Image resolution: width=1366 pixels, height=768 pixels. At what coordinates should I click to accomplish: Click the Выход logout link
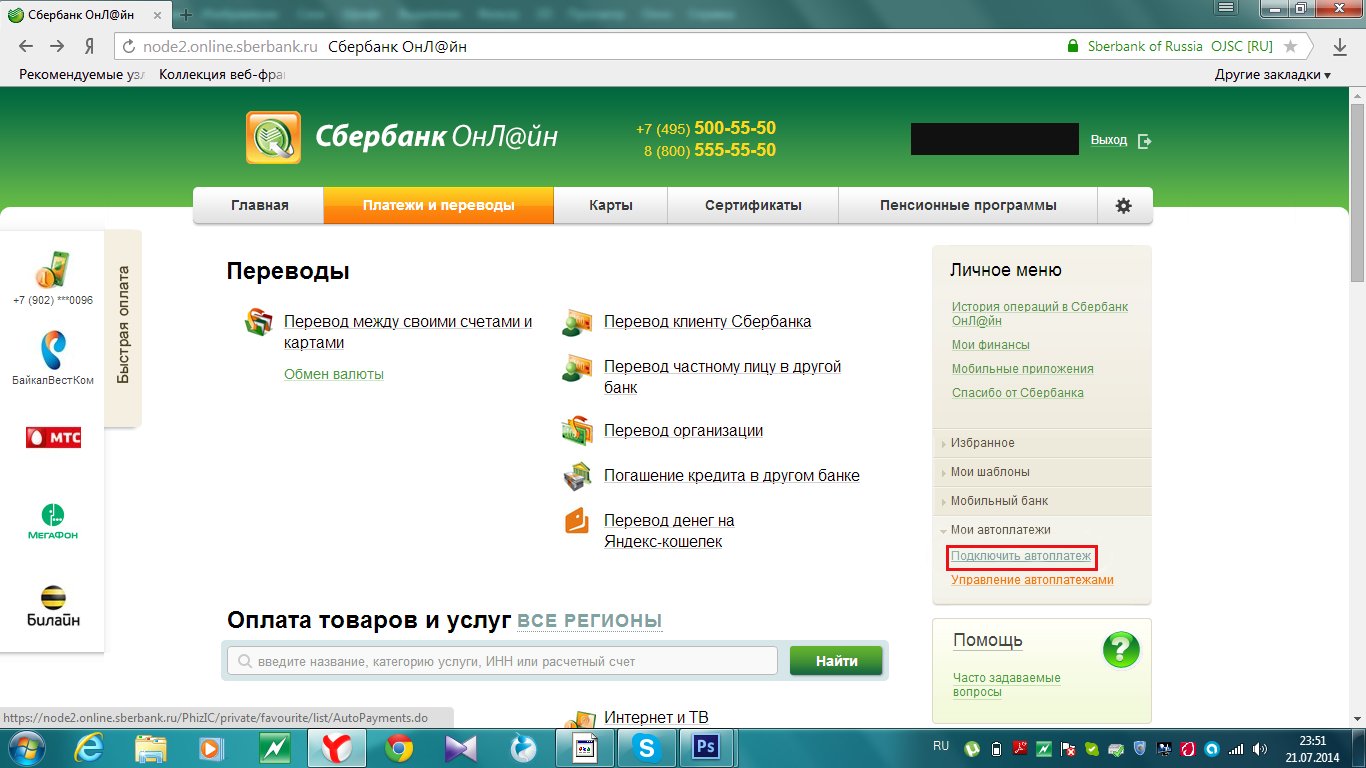click(1109, 141)
